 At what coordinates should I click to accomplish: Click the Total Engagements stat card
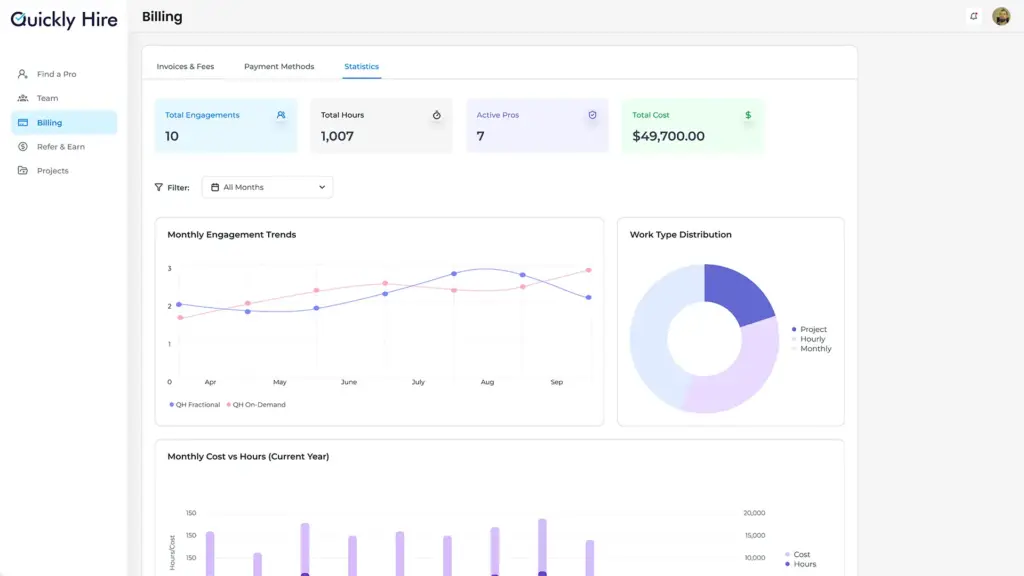[225, 126]
